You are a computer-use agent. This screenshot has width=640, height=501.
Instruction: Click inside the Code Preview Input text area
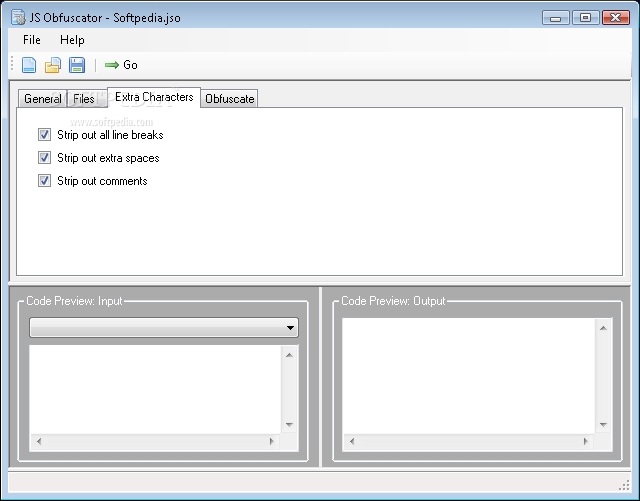tap(156, 390)
